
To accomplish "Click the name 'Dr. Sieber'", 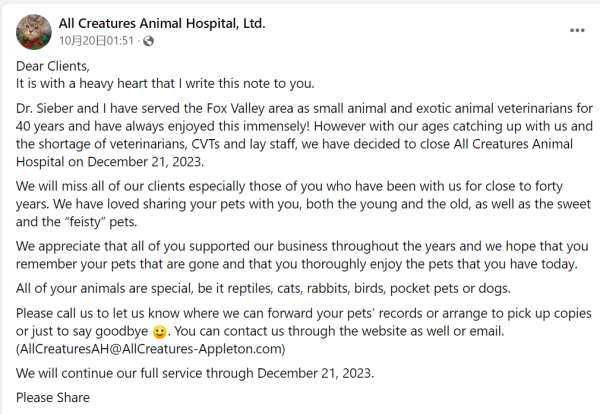I will [x=44, y=108].
